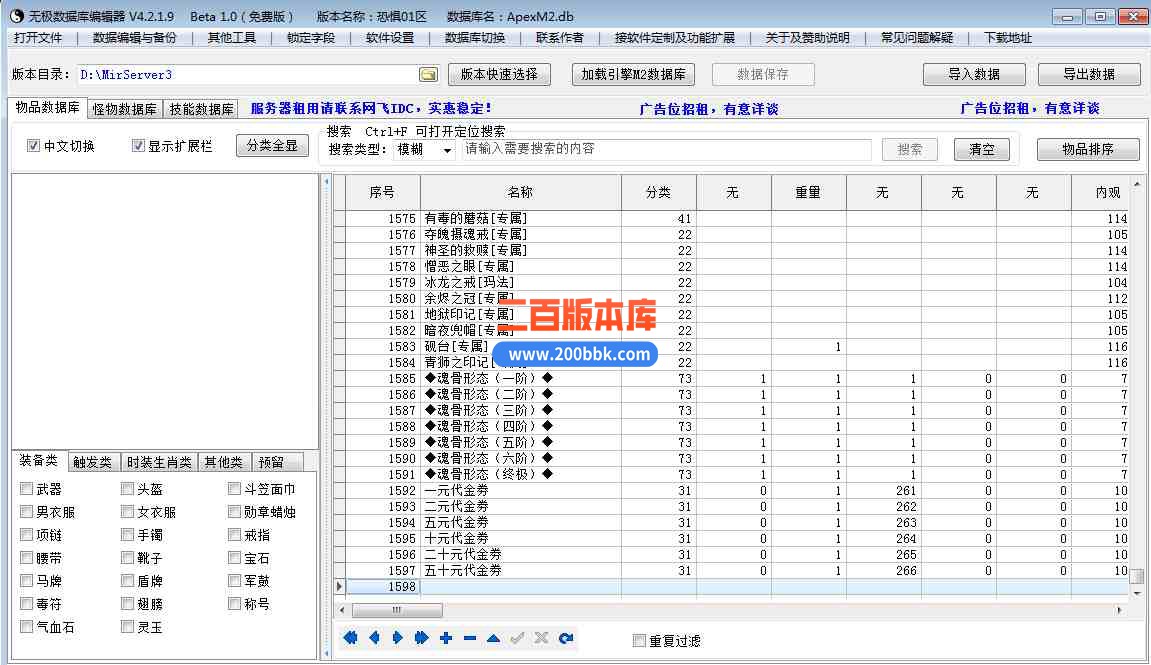
Task: Click the folder browse icon beside version directory
Action: (x=428, y=75)
